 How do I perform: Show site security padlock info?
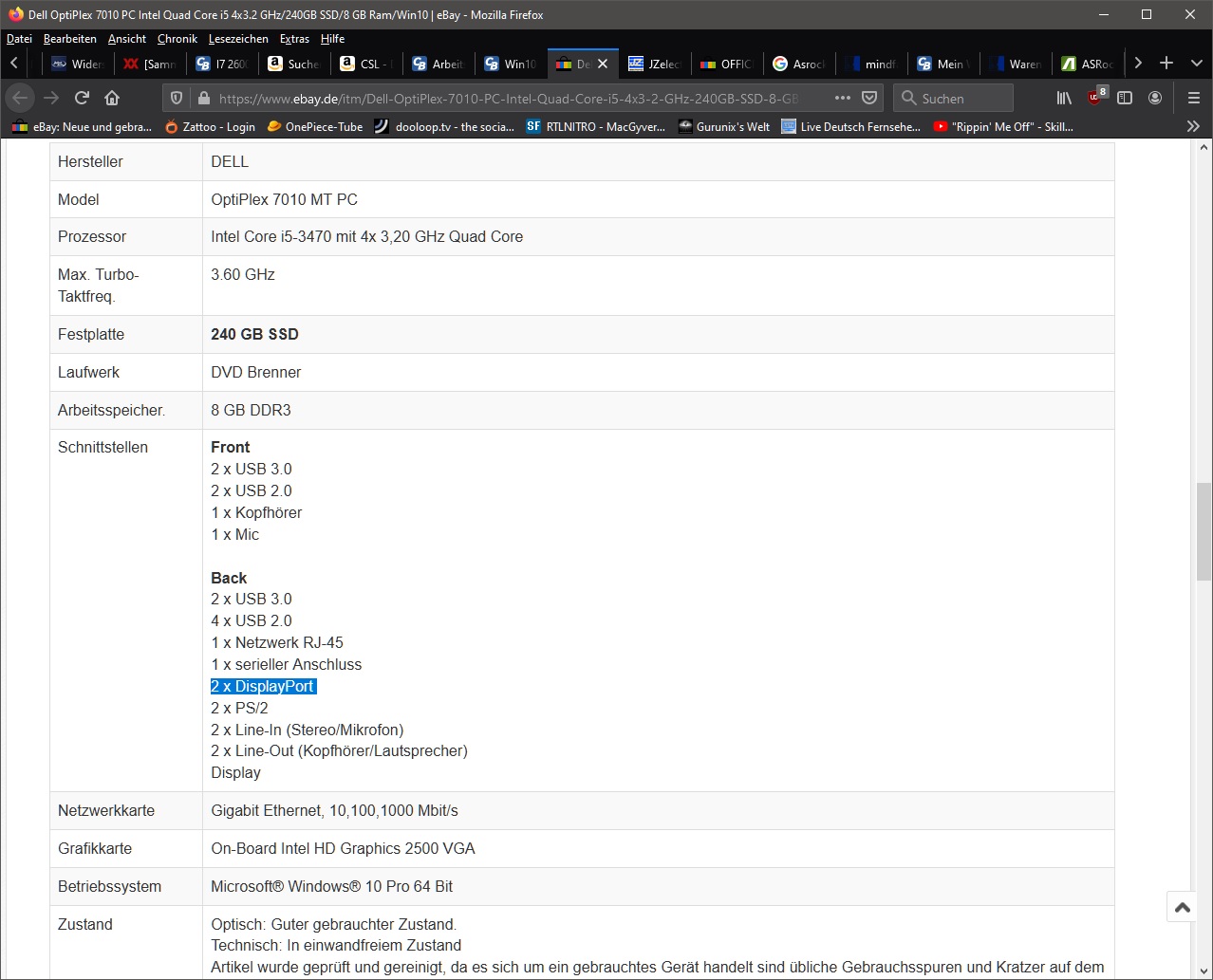pos(202,98)
